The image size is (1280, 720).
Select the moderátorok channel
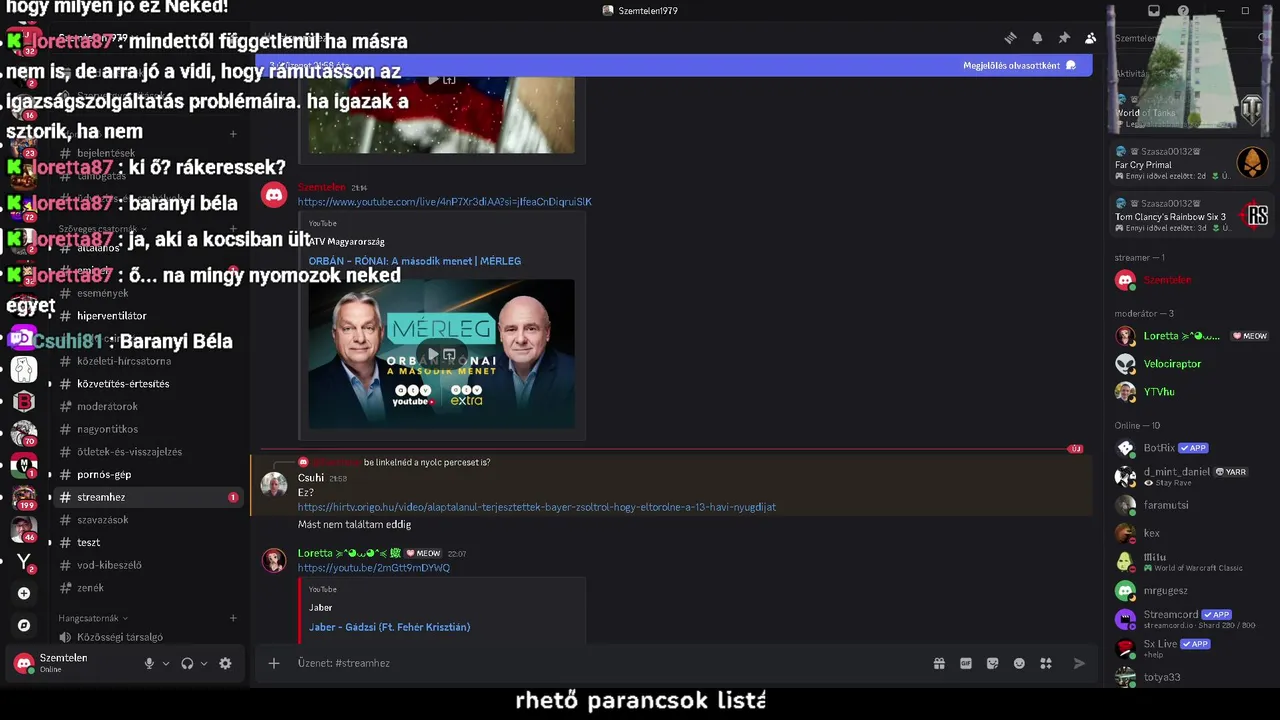[147, 406]
